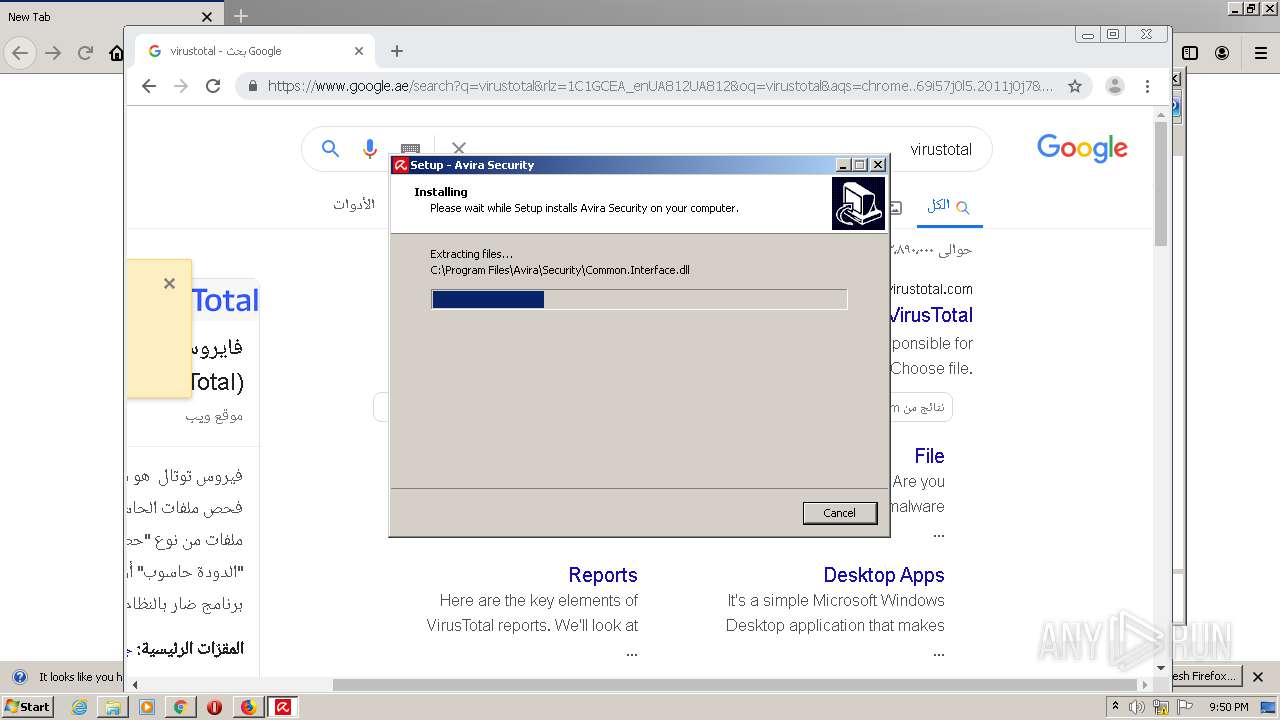
Task: Open the Desktop Apps sitelink
Action: click(x=884, y=575)
